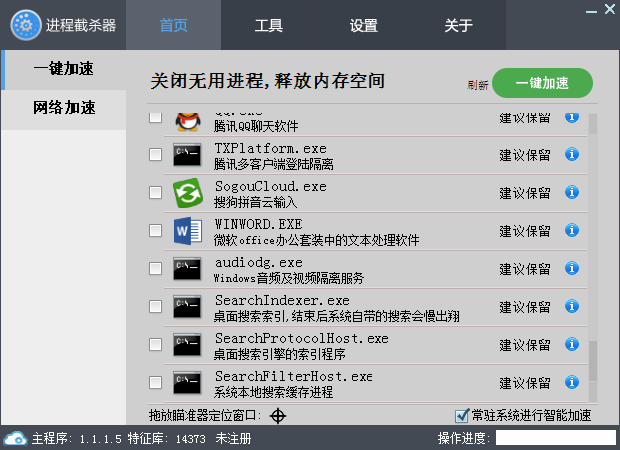Check the SearchIndexer.exe checkbox

tap(155, 306)
